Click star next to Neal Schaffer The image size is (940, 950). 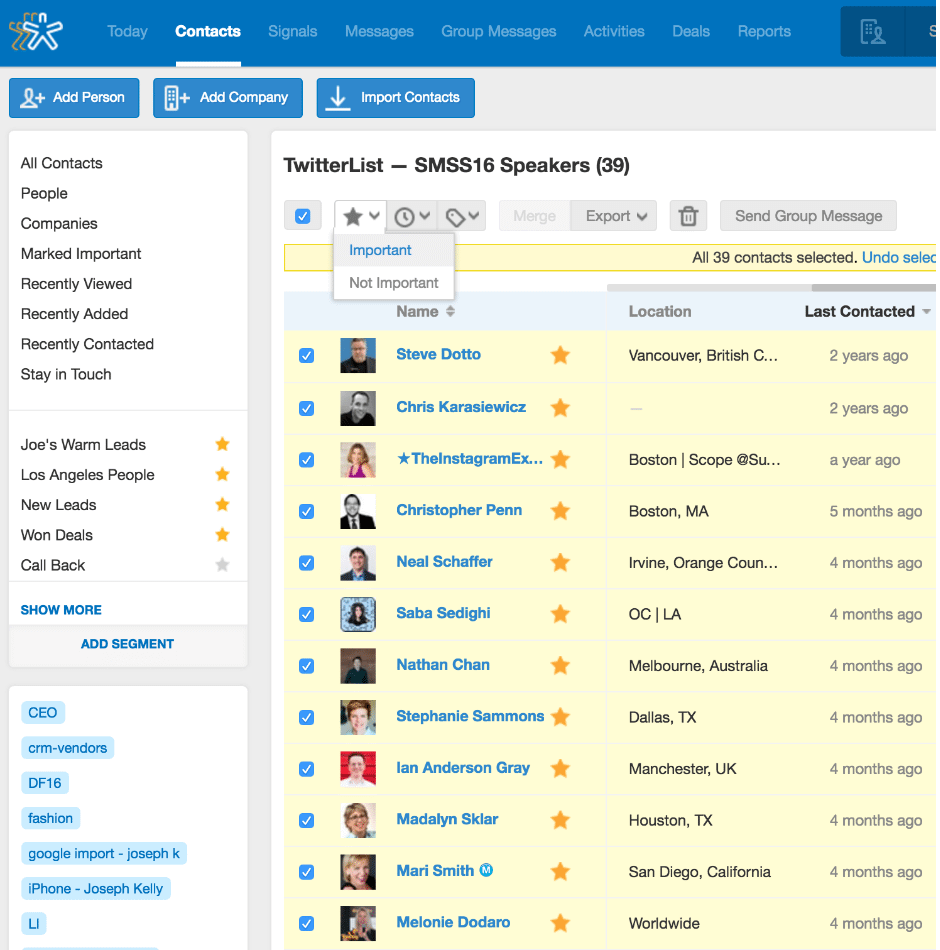[560, 562]
